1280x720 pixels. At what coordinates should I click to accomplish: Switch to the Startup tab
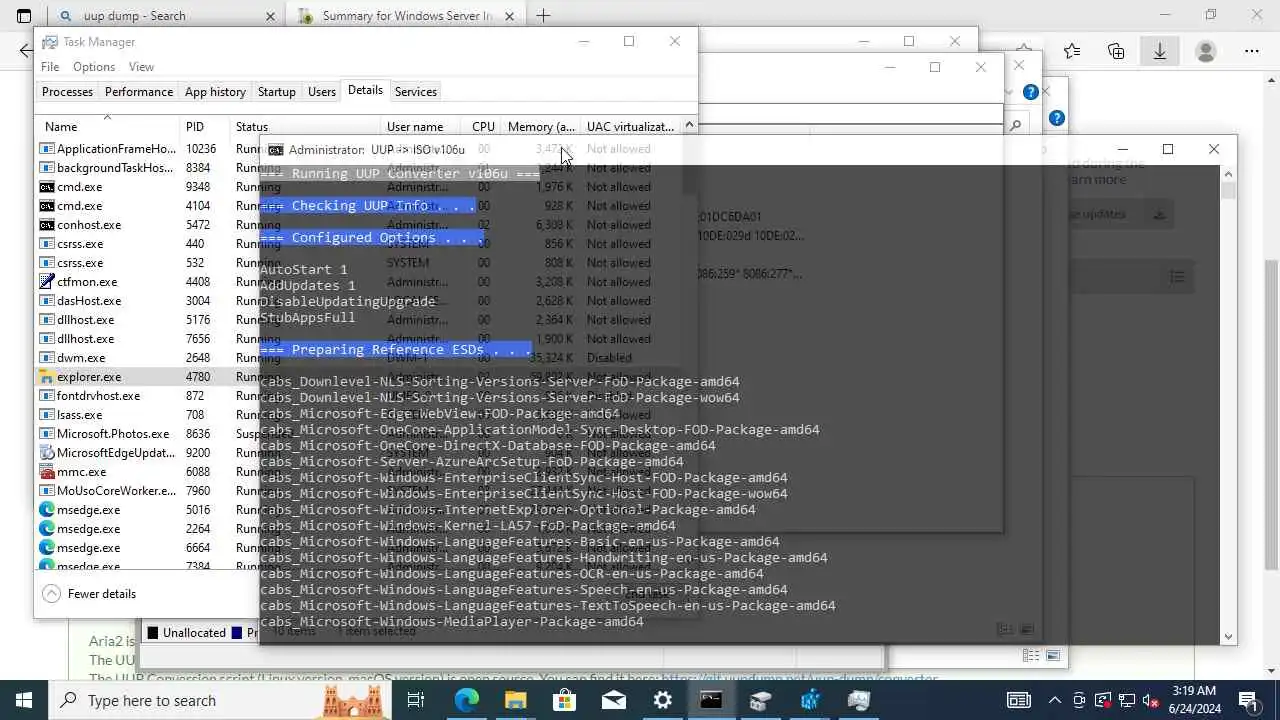pyautogui.click(x=277, y=91)
